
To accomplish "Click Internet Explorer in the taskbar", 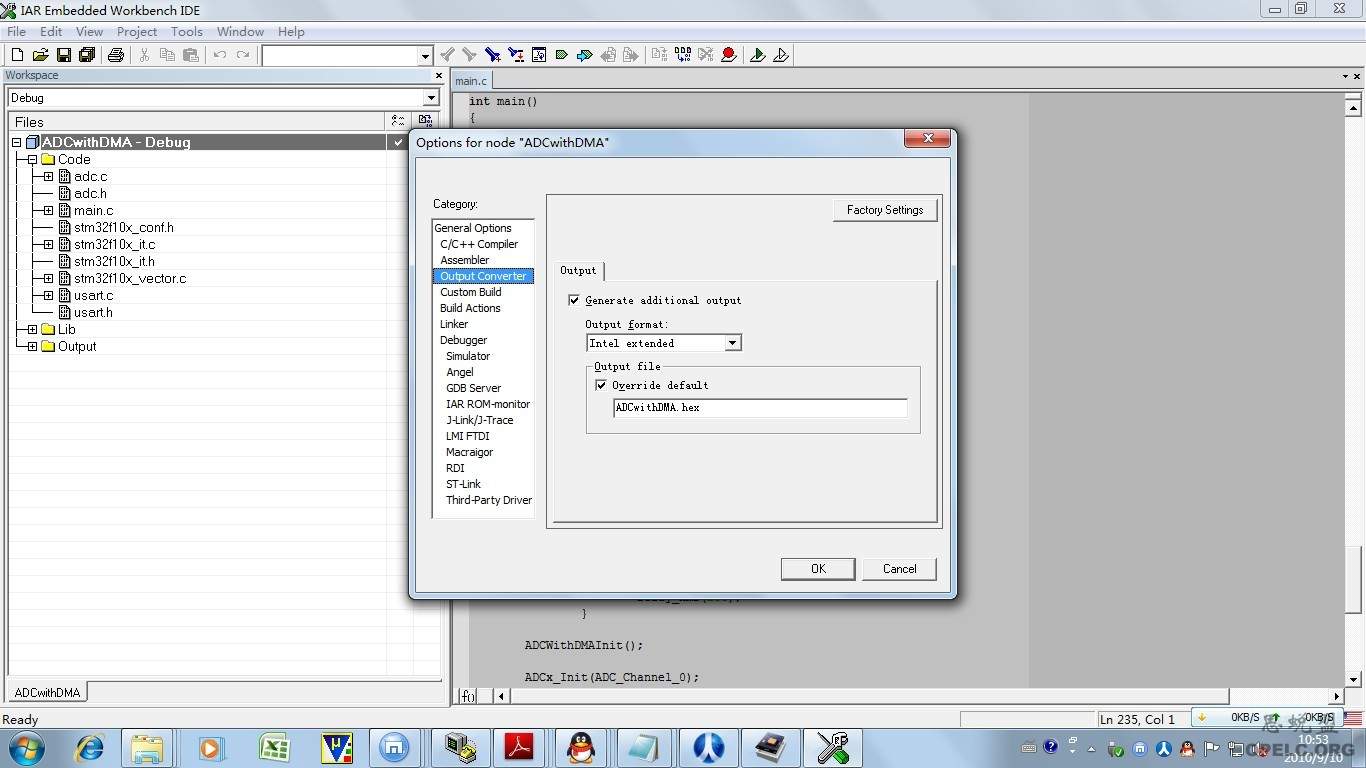I will click(90, 748).
